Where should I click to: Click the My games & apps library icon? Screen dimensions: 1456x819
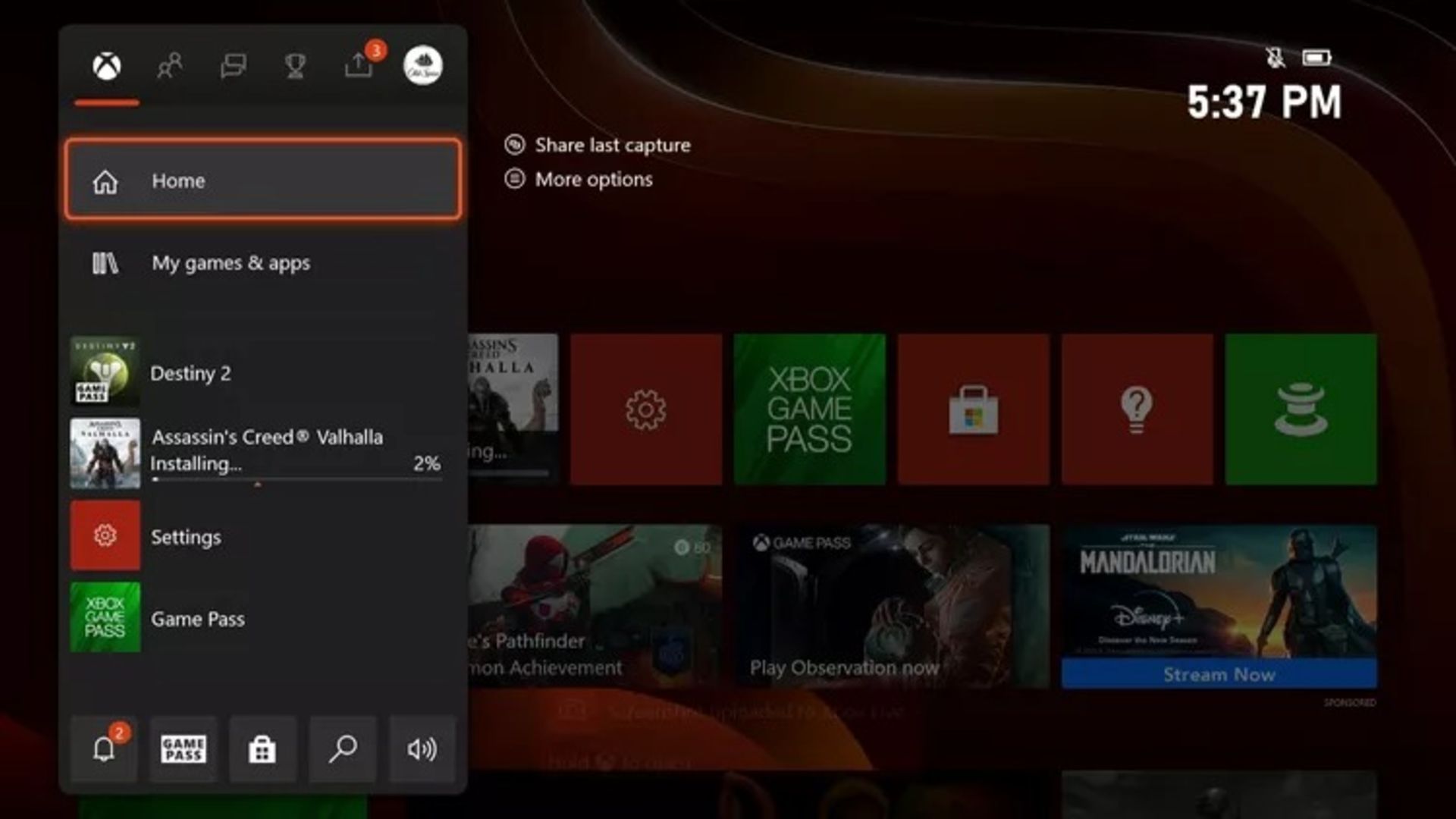point(105,263)
